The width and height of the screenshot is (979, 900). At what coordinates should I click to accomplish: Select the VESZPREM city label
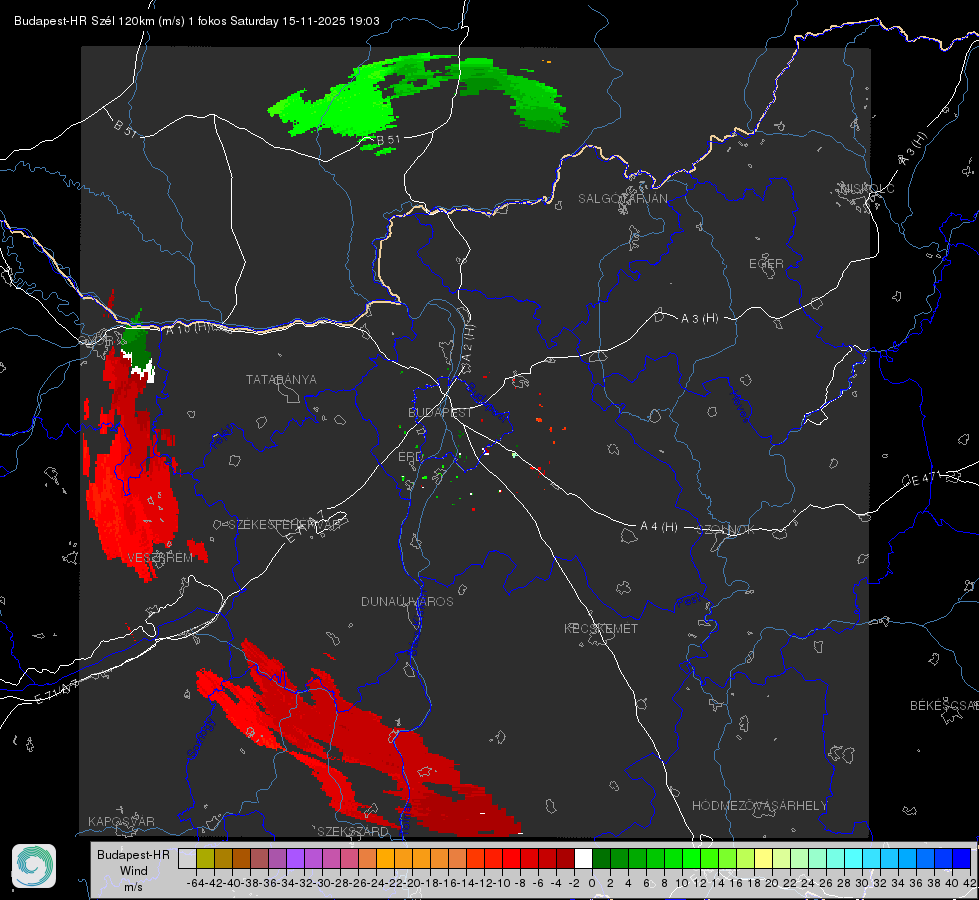coord(160,557)
